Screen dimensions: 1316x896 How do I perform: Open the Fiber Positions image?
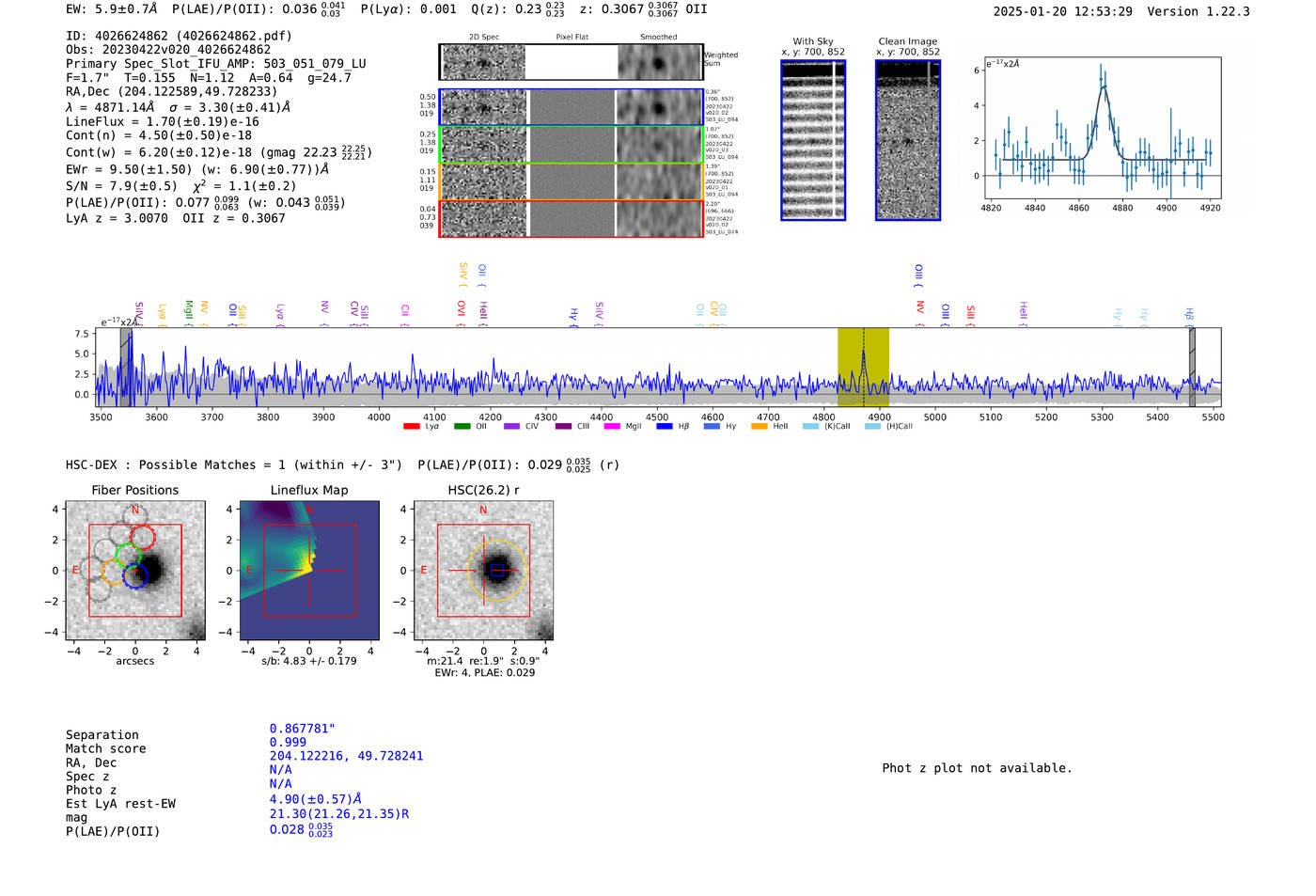[x=135, y=571]
